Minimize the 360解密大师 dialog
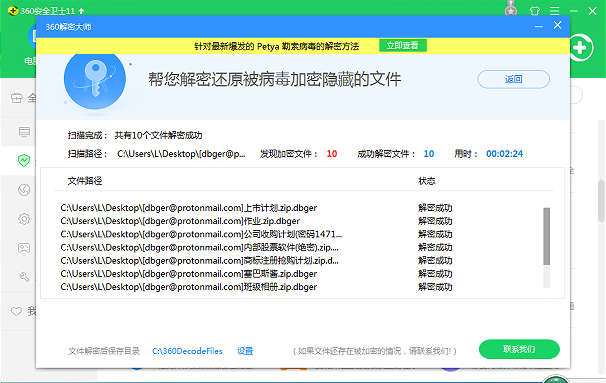This screenshot has height=383, width=606. (x=539, y=26)
